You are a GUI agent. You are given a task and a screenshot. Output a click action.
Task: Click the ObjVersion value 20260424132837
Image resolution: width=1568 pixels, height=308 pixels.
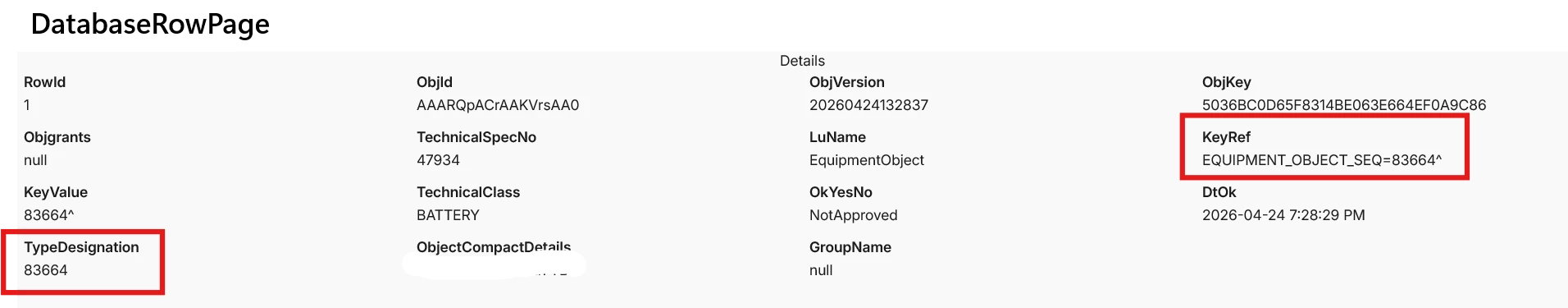(868, 105)
